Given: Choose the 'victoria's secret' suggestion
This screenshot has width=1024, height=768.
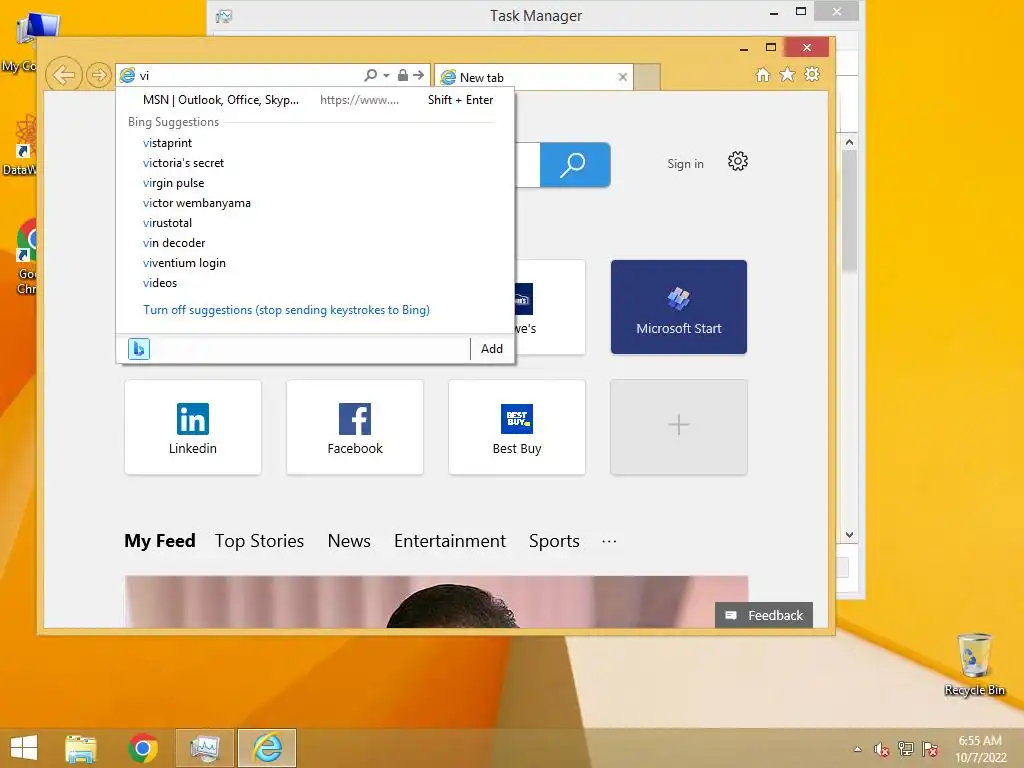Looking at the screenshot, I should pos(183,163).
